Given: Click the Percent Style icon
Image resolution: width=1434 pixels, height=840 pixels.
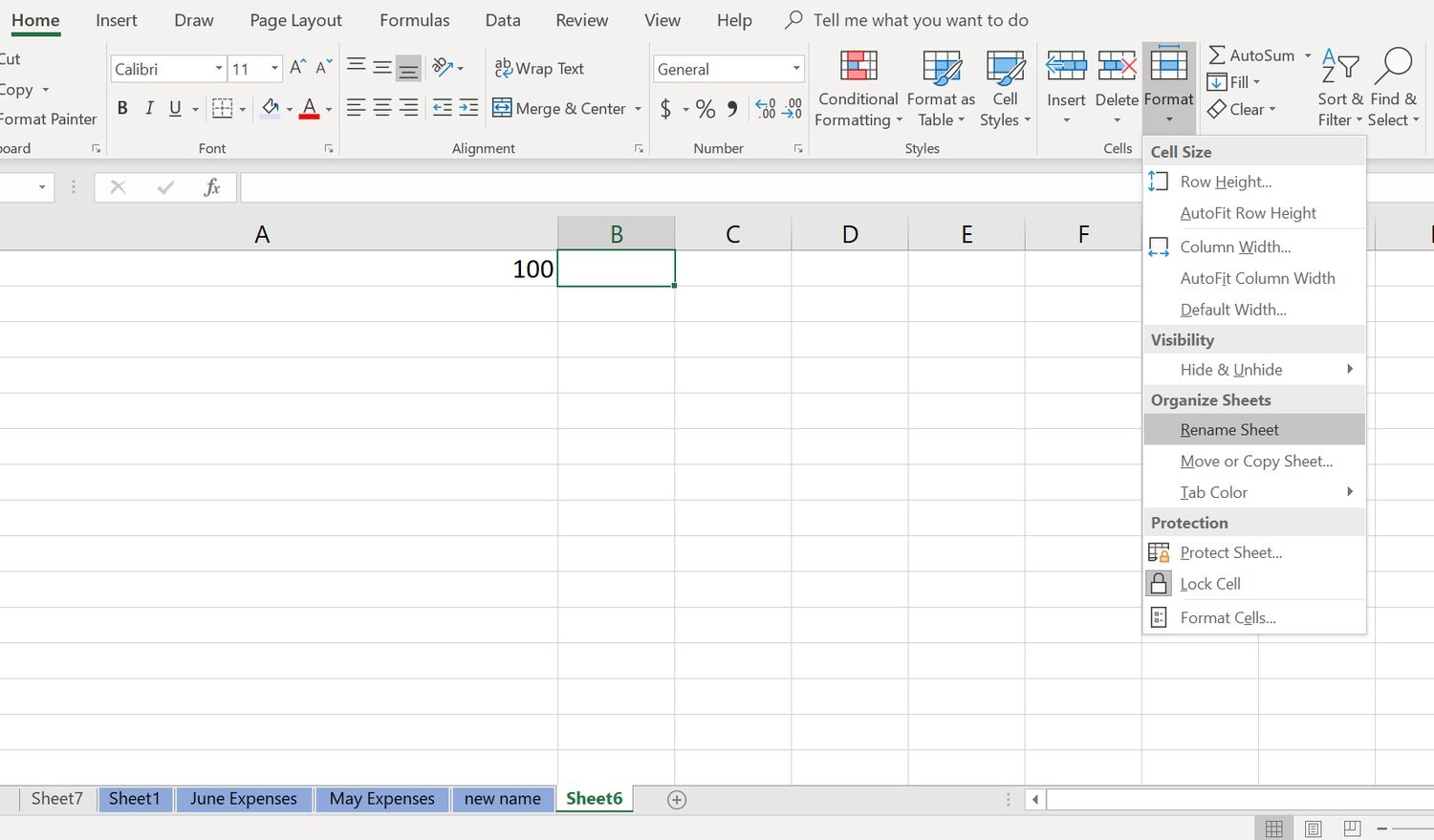Looking at the screenshot, I should tap(706, 109).
